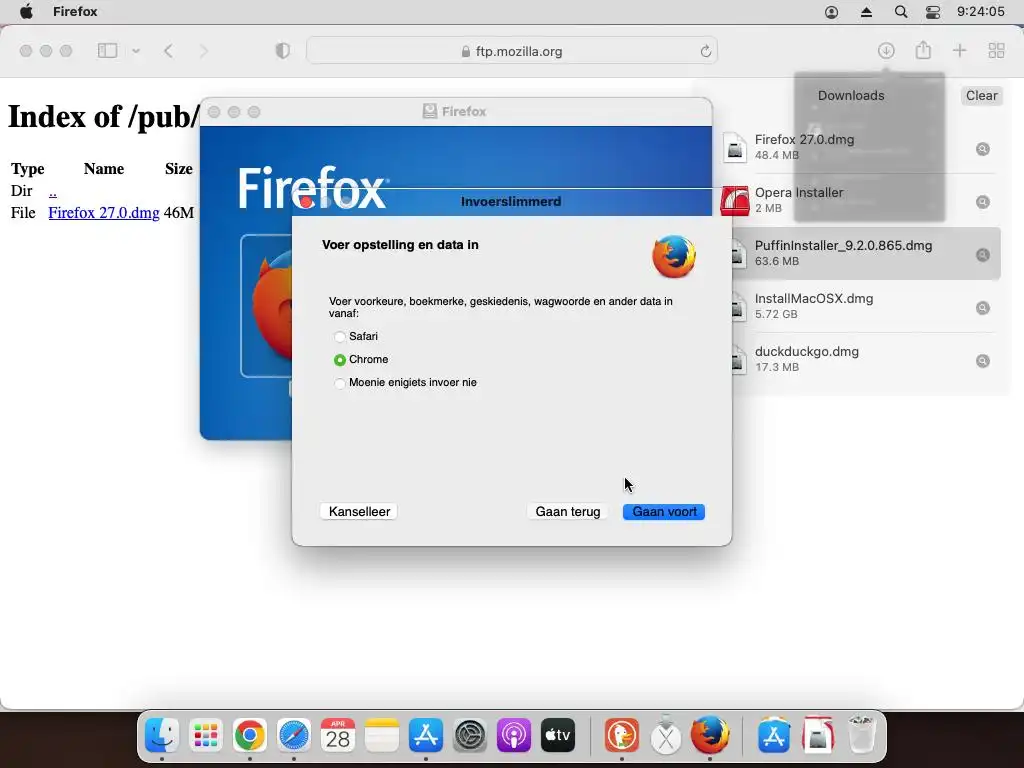1024x768 pixels.
Task: Click the Firefox logo in wizard dialog
Action: (674, 256)
